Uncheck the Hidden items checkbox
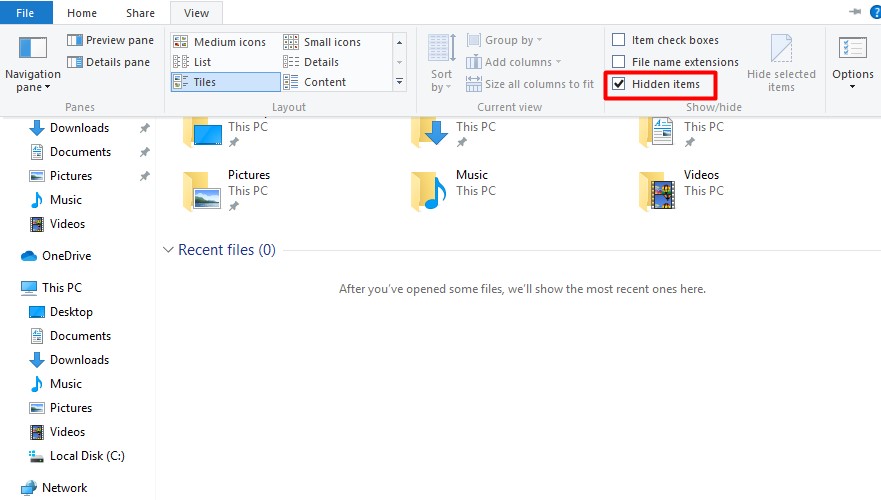The image size is (881, 500). (619, 84)
